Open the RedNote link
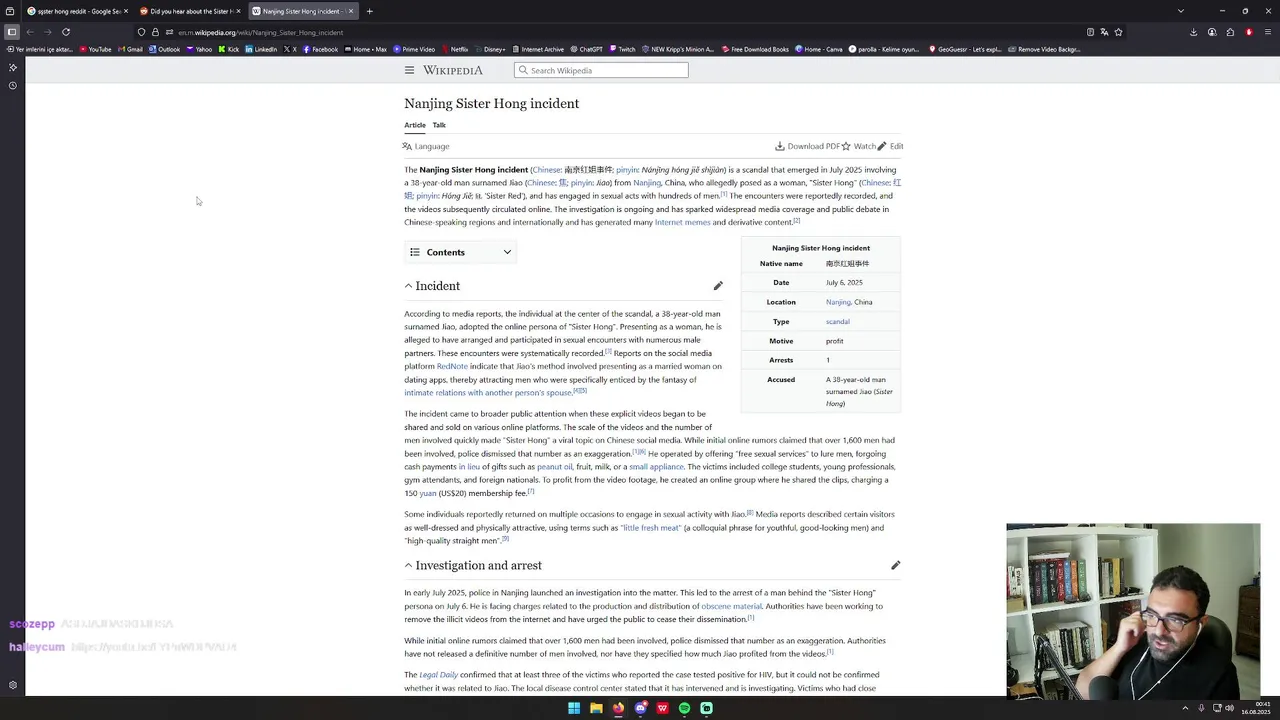This screenshot has height=720, width=1280. coord(452,366)
